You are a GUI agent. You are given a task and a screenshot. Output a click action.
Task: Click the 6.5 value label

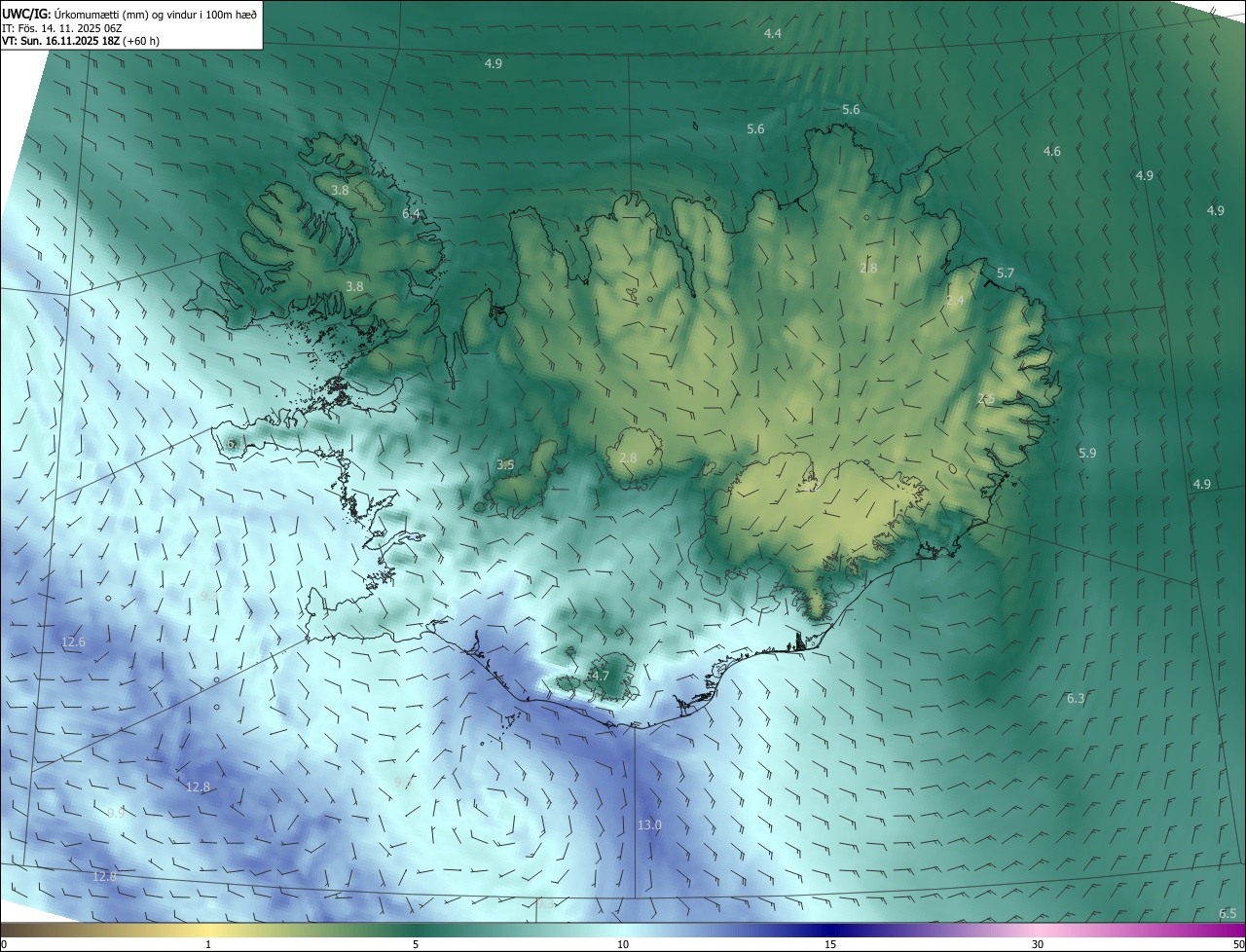[1228, 913]
